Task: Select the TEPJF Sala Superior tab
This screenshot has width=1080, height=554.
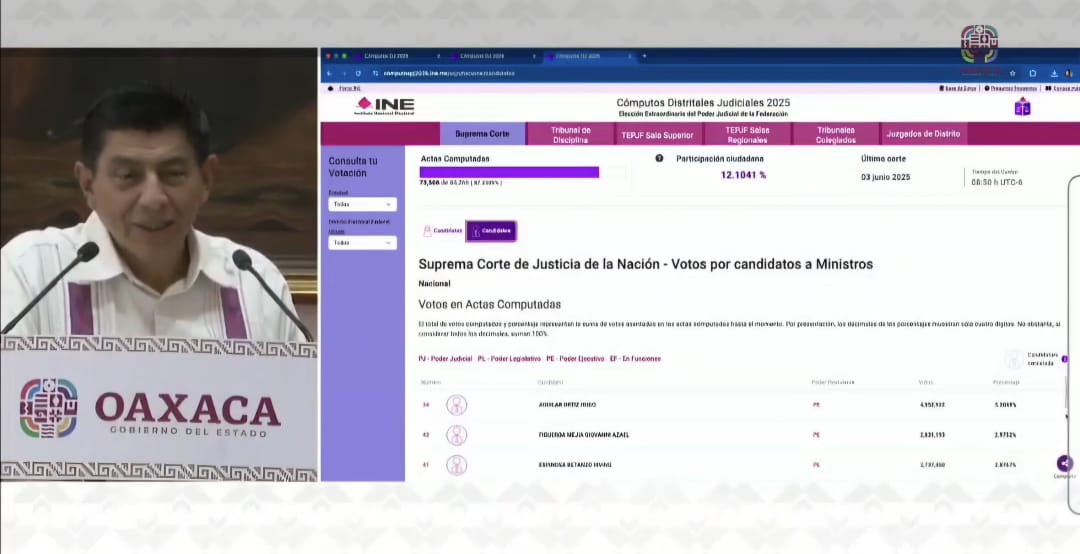Action: click(659, 134)
